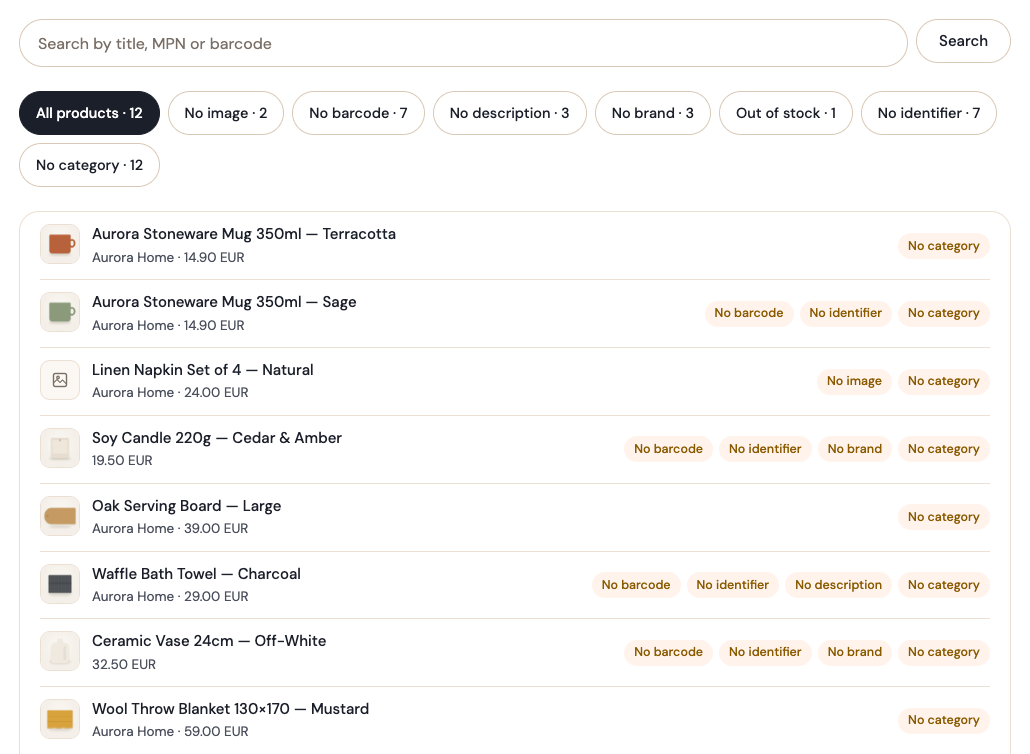Open Oak Serving Board — Large
This screenshot has height=754, width=1030.
[187, 506]
